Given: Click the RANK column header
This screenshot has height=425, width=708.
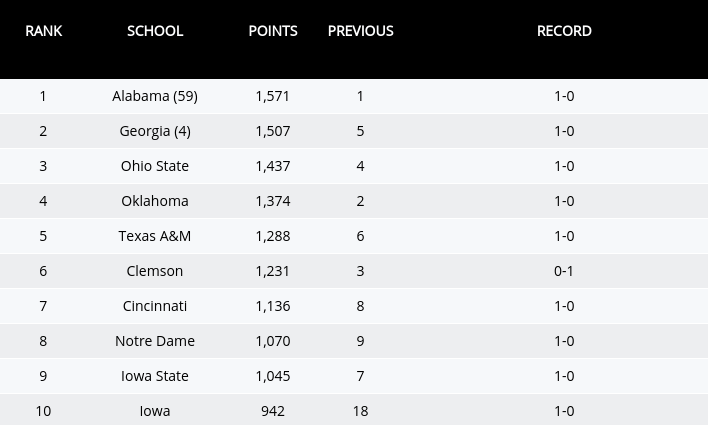Looking at the screenshot, I should click(43, 31).
